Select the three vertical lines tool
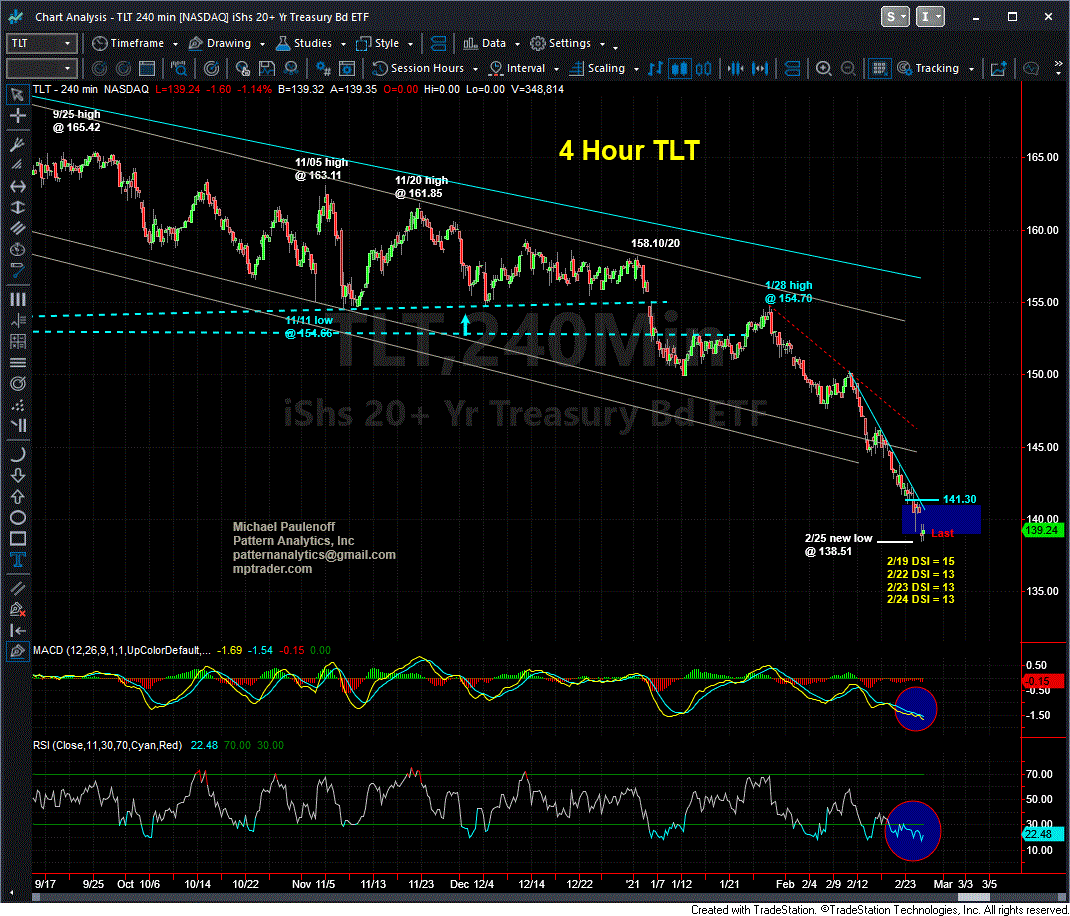Image resolution: width=1070 pixels, height=916 pixels. (17, 299)
